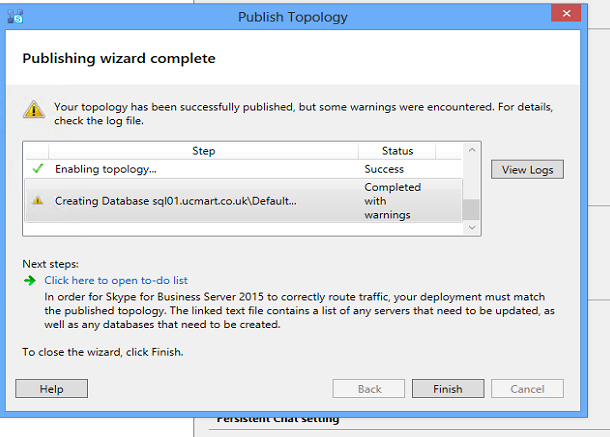This screenshot has width=610, height=437.
Task: Open the to-do list link
Action: click(116, 281)
